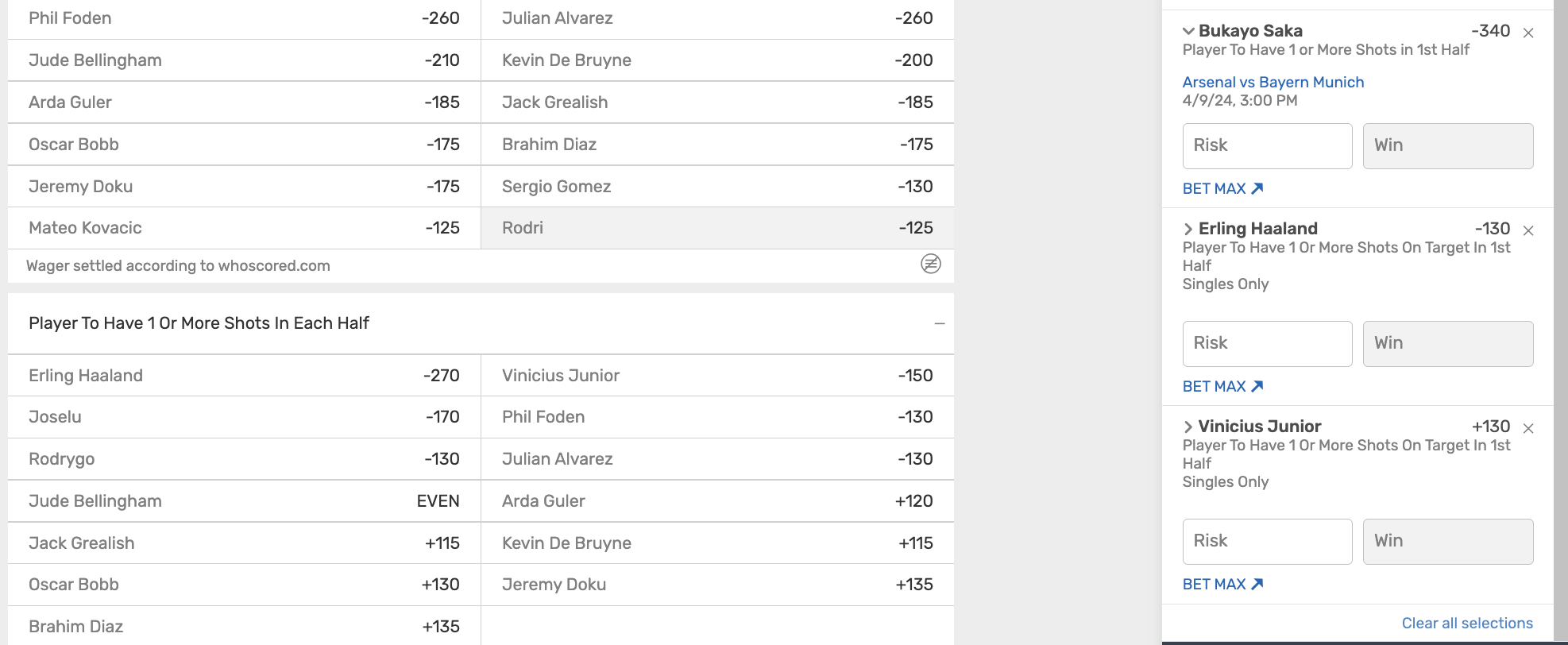The height and width of the screenshot is (645, 1568).
Task: Open the Arsenal vs Bayern Munich link
Action: (x=1273, y=82)
